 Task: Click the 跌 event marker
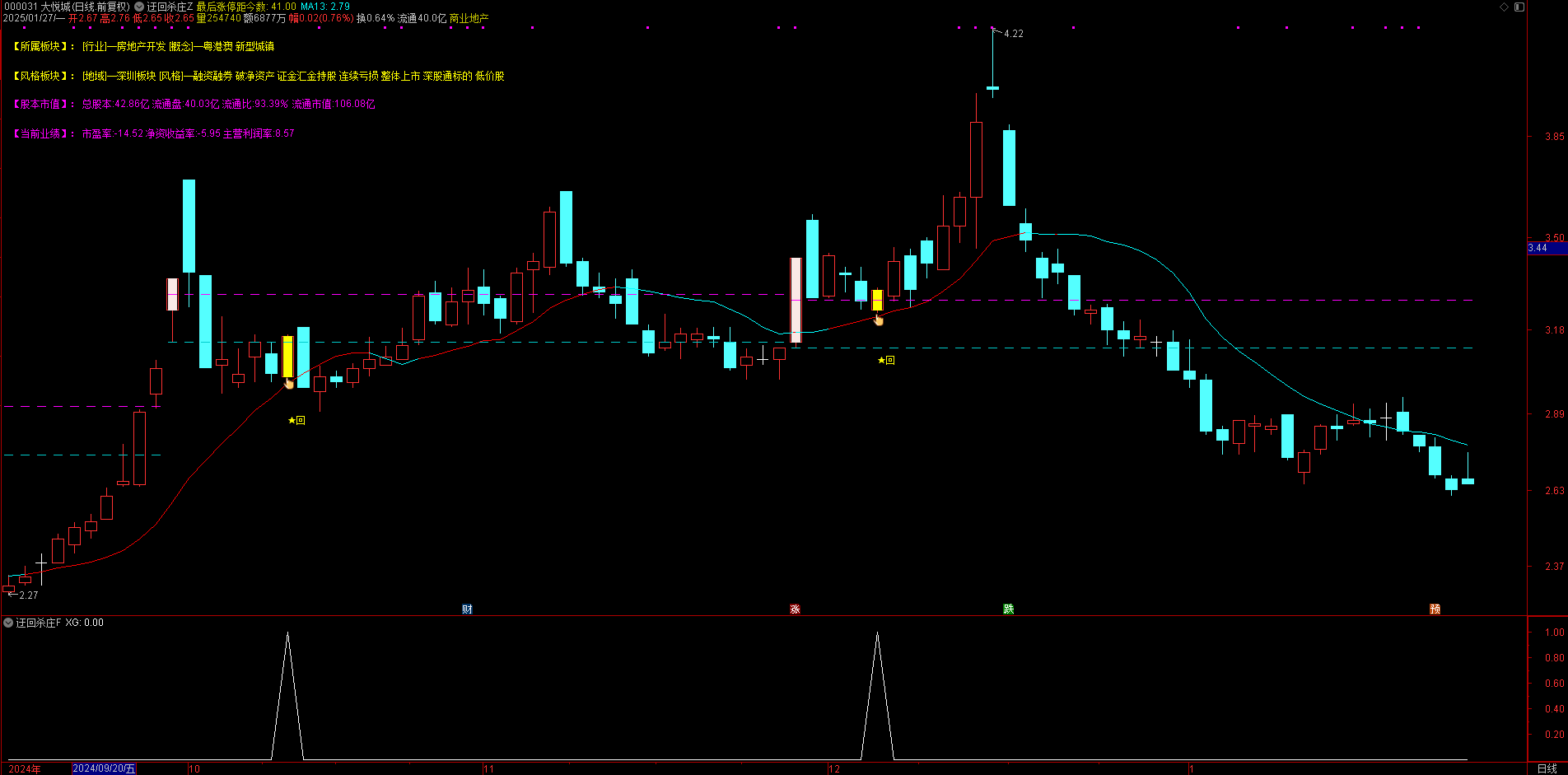point(1008,609)
